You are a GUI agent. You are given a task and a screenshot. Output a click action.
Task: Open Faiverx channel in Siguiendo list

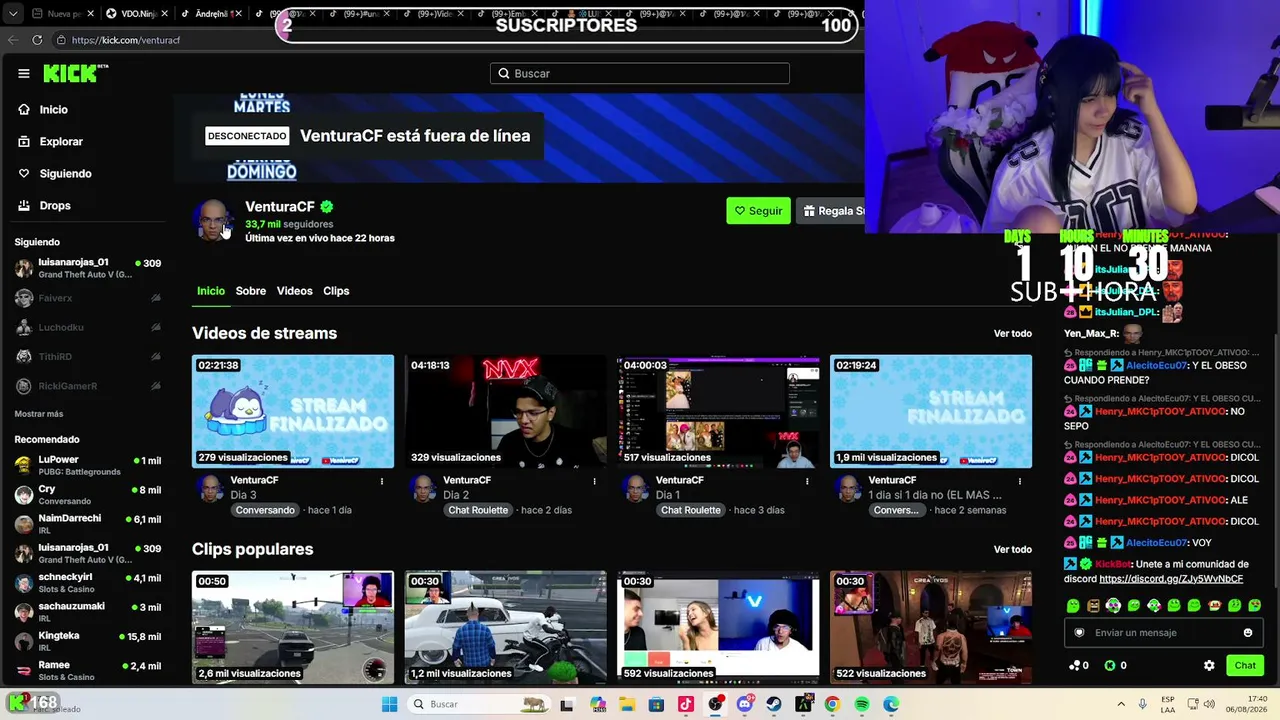(x=88, y=298)
